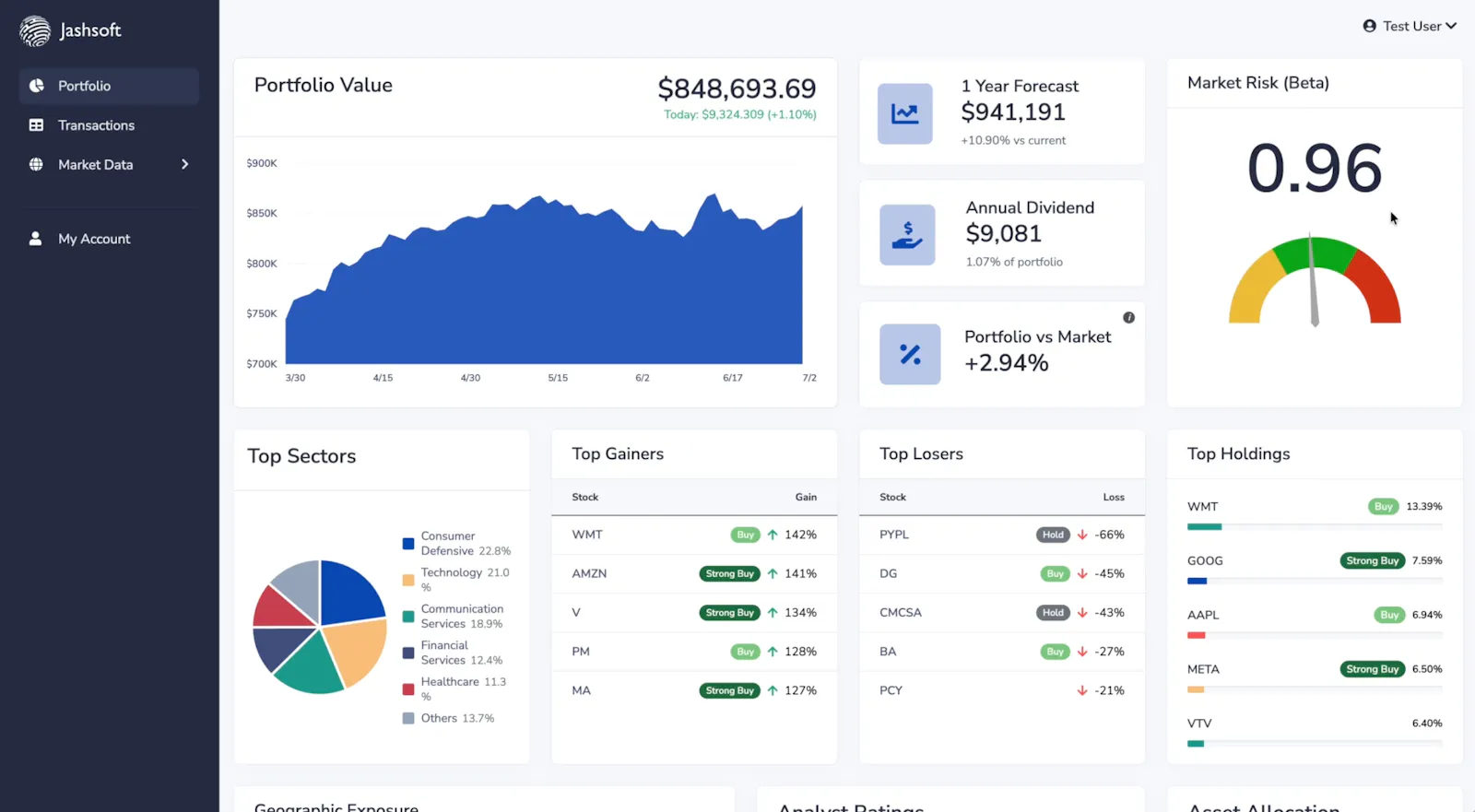Click the Others gray legend swatch
The height and width of the screenshot is (812, 1475).
pos(408,718)
